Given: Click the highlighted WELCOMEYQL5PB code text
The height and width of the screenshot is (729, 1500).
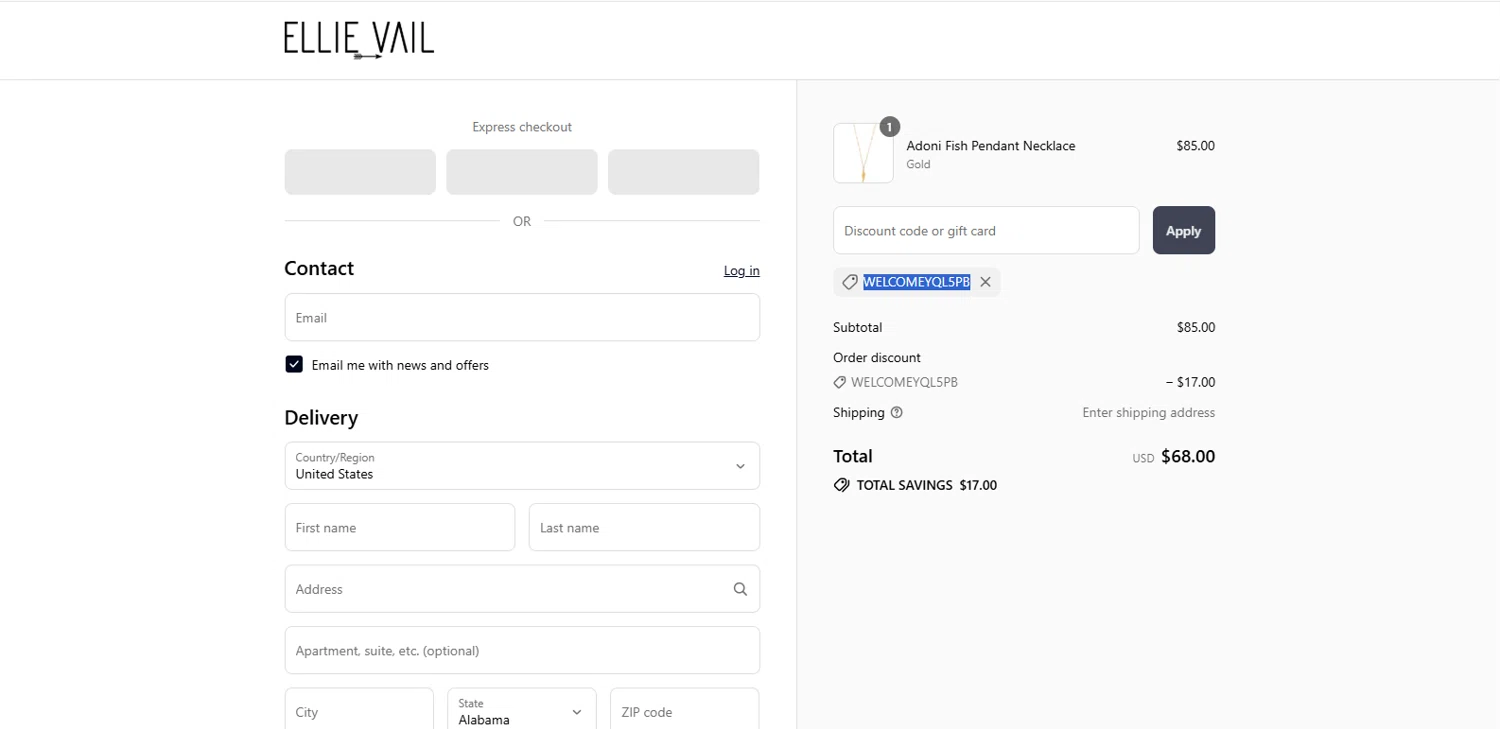Looking at the screenshot, I should (x=917, y=282).
